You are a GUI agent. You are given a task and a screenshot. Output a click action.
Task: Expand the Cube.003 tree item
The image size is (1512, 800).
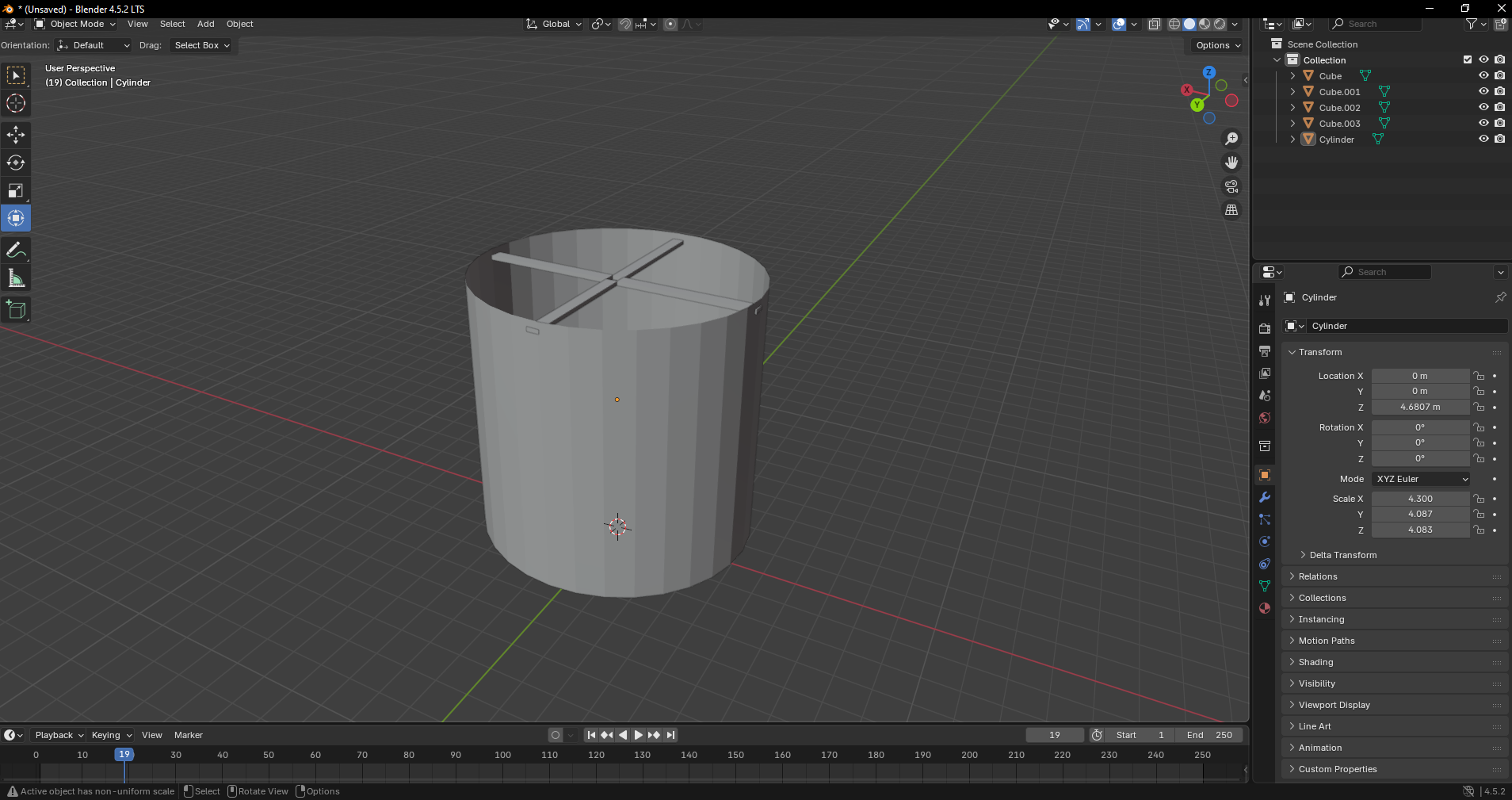click(x=1292, y=123)
